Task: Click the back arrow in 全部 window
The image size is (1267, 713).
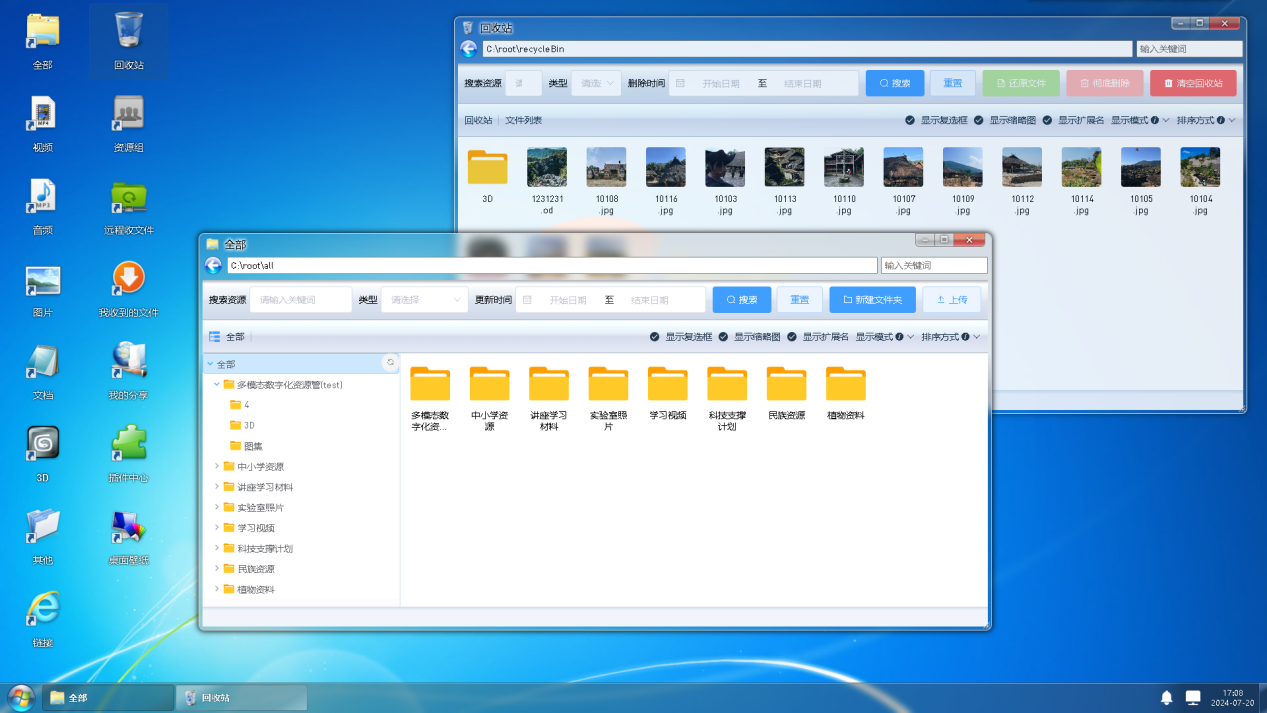Action: [x=214, y=265]
